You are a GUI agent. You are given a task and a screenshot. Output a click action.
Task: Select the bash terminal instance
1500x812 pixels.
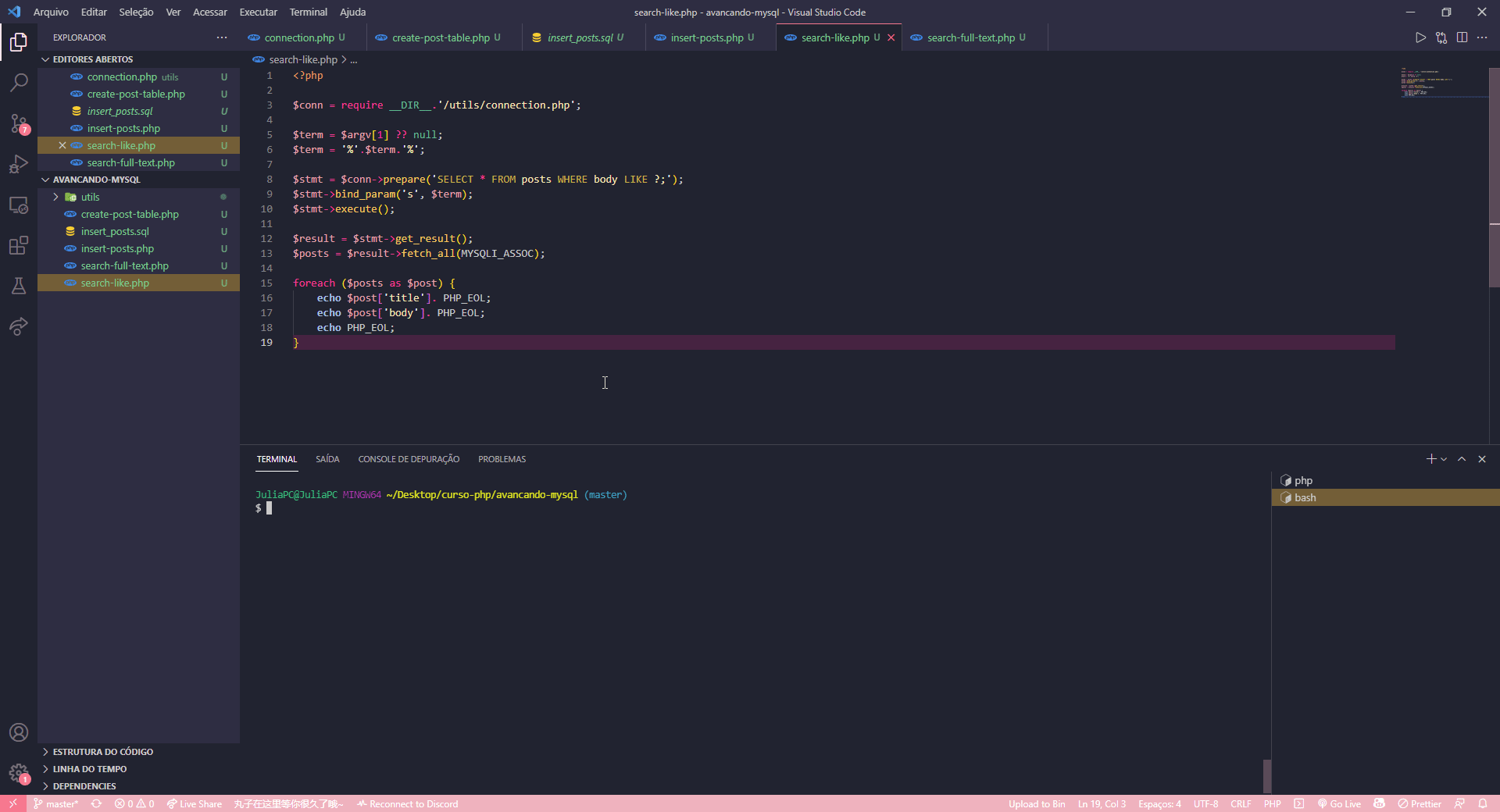(x=1385, y=497)
